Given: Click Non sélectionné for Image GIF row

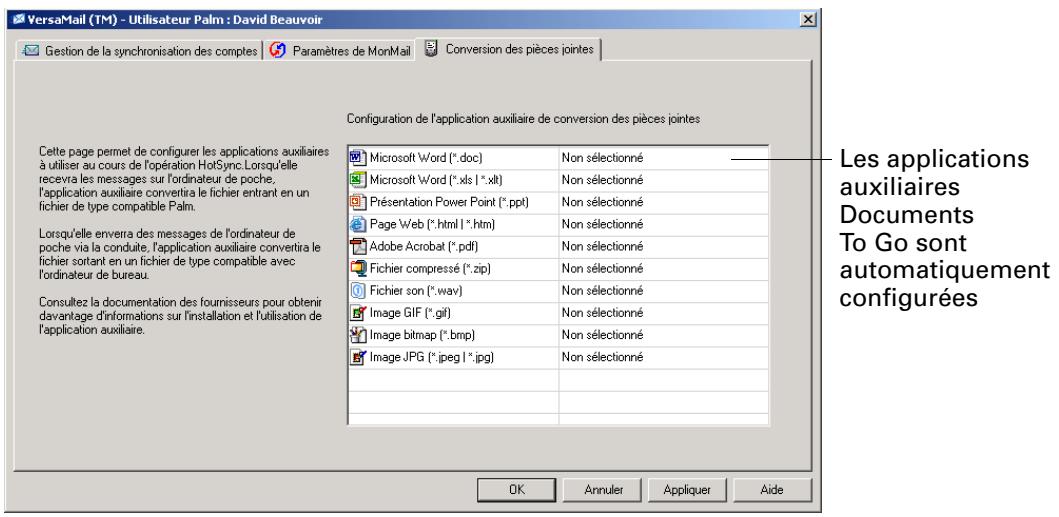Looking at the screenshot, I should [x=602, y=313].
